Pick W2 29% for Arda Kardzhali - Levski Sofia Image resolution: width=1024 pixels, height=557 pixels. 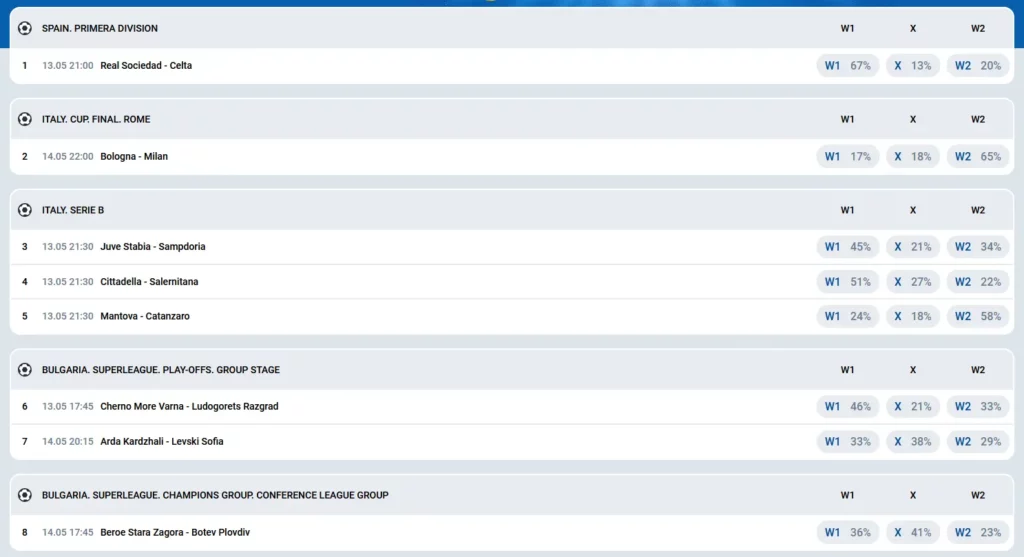point(978,441)
